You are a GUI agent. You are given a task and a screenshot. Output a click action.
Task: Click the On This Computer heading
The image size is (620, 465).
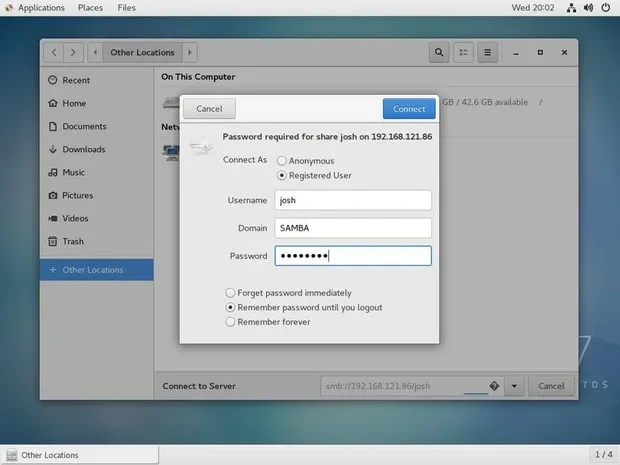tap(198, 77)
